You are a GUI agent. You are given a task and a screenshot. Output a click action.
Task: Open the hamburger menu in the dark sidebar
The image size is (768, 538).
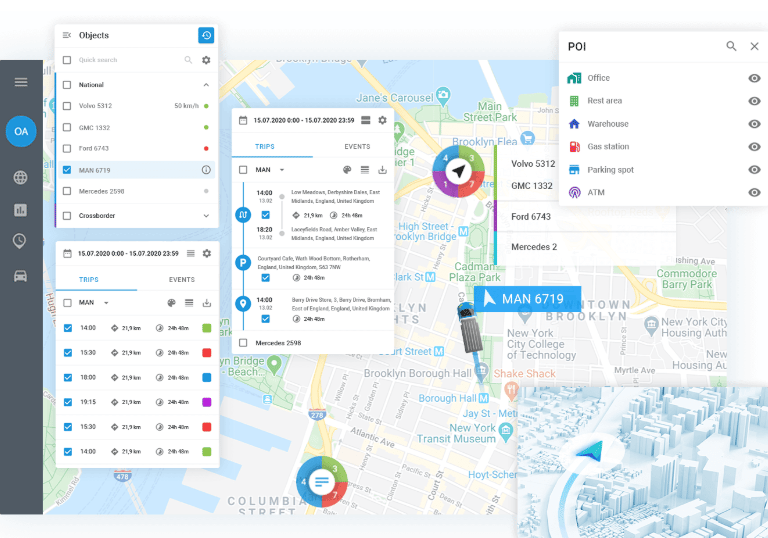point(21,82)
